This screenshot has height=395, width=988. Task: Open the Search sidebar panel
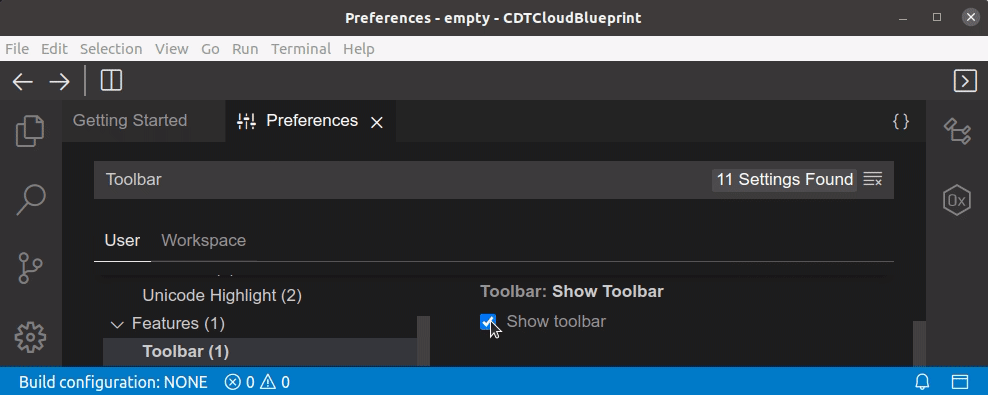(30, 200)
